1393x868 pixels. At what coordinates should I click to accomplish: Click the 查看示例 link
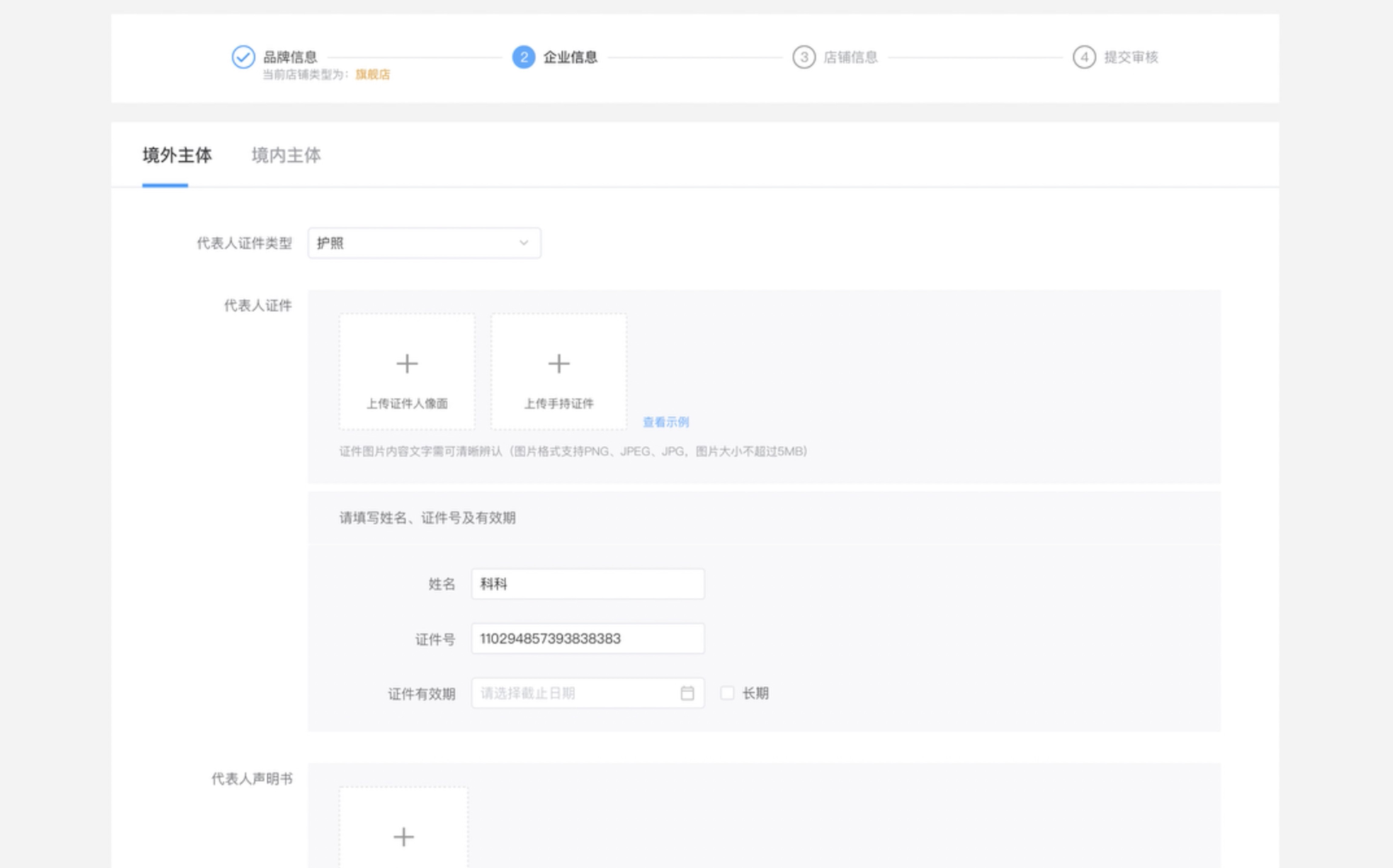click(665, 422)
